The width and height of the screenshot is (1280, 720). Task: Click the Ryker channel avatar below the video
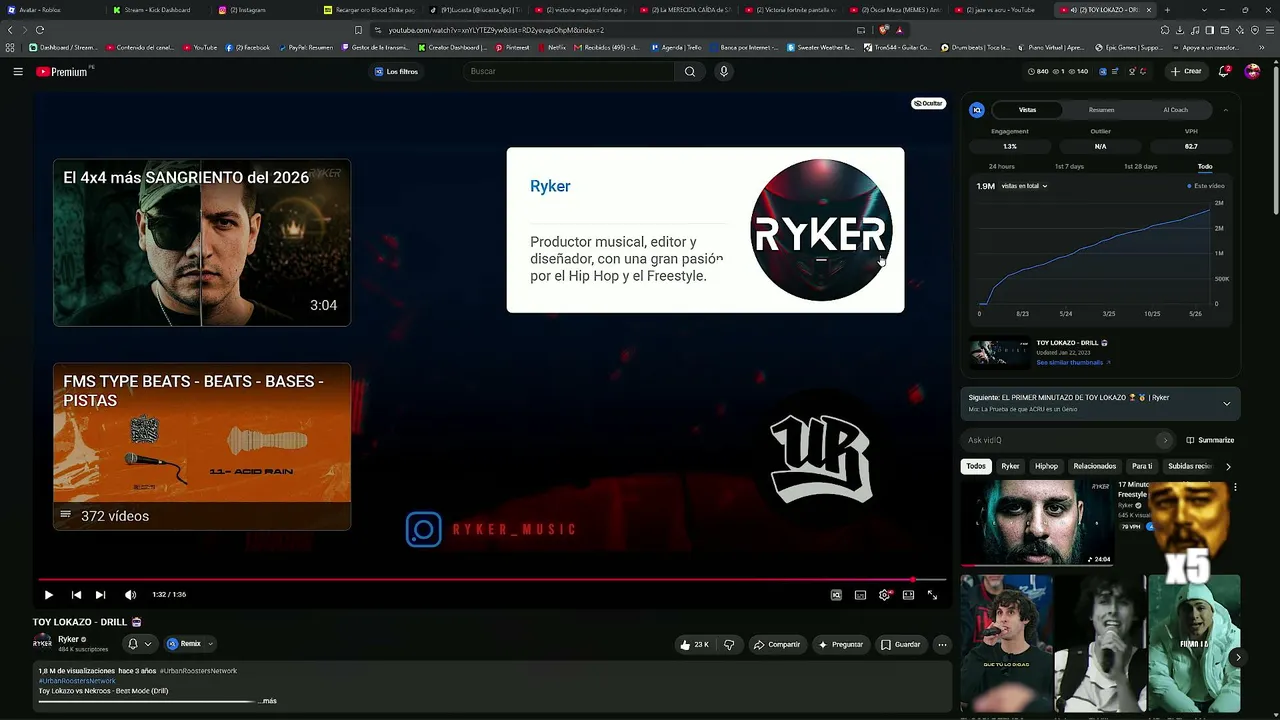tap(42, 643)
